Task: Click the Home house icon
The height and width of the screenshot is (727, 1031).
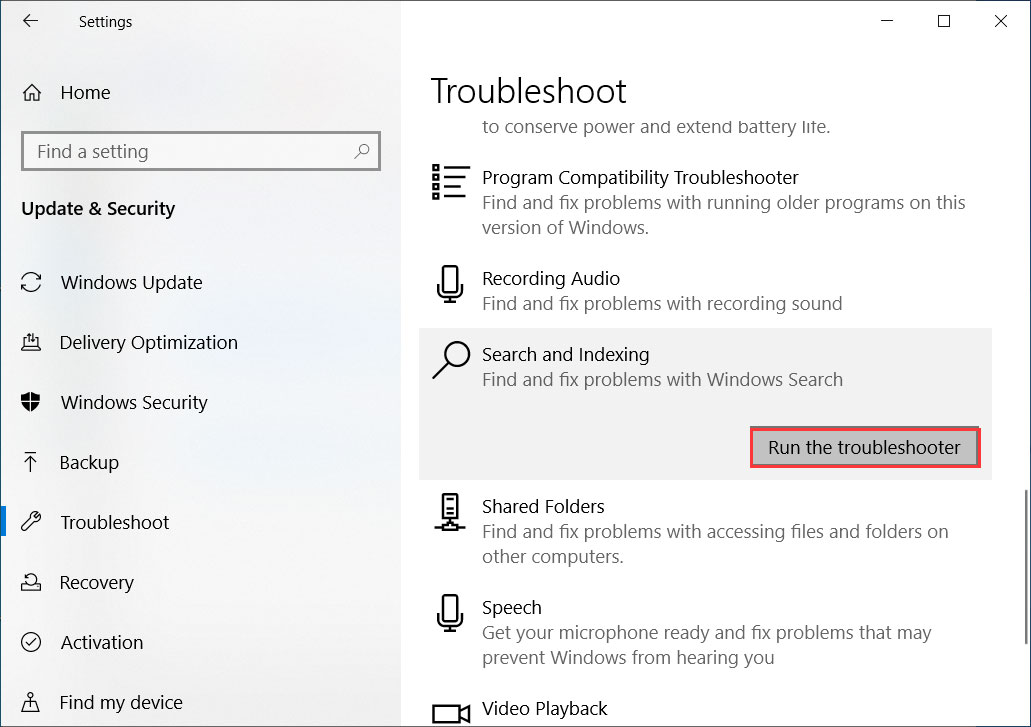Action: point(32,93)
